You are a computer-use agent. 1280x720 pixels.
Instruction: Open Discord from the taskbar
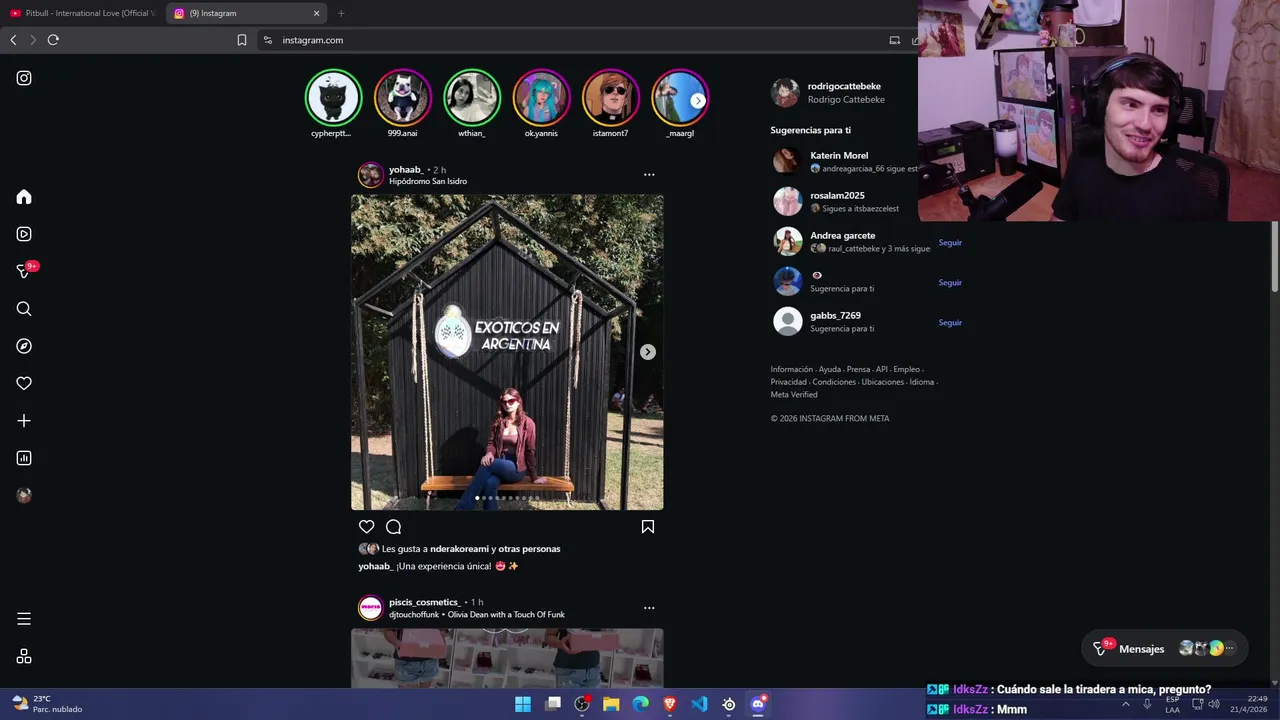coord(758,704)
